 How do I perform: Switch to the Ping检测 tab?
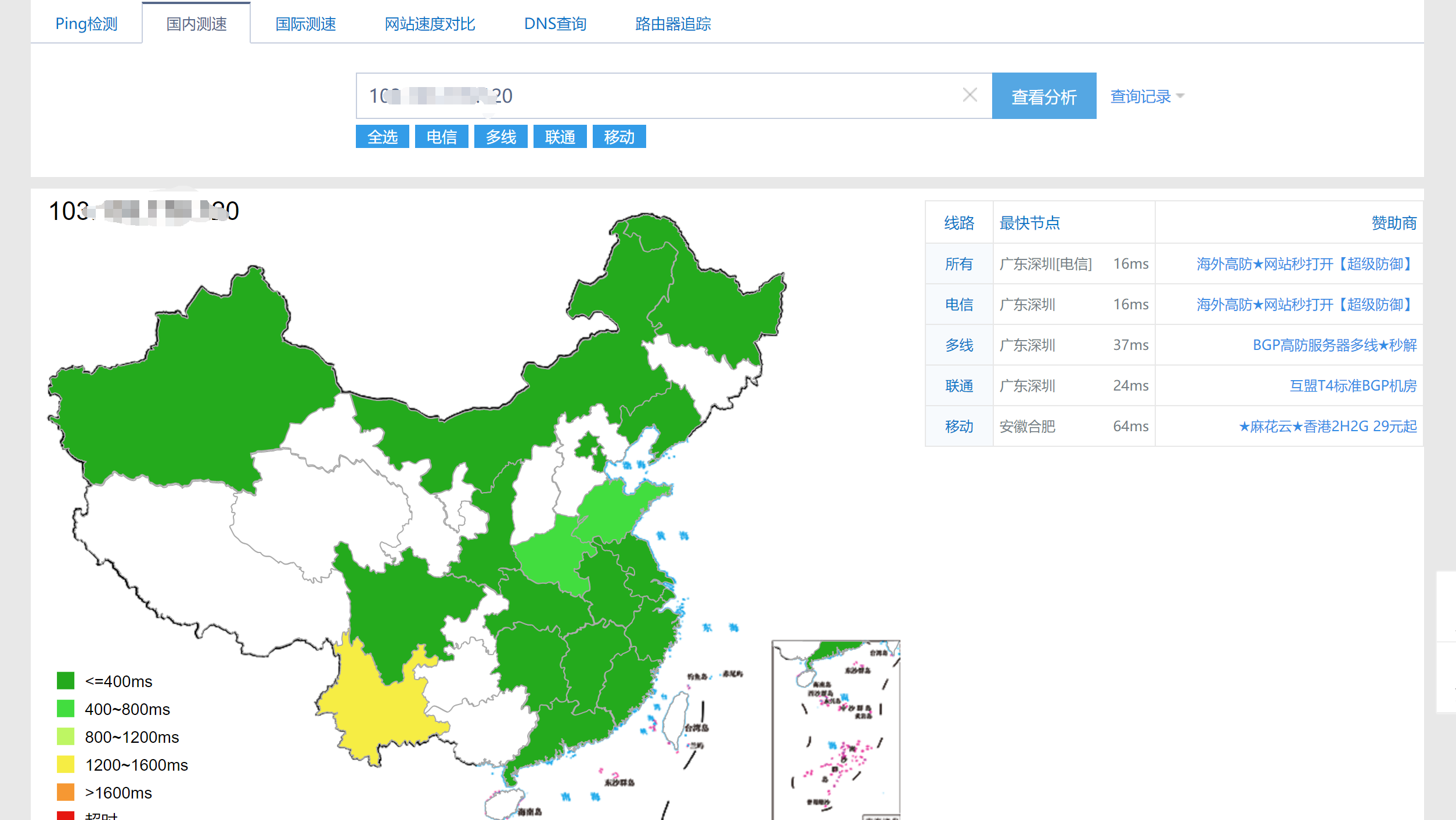point(86,23)
